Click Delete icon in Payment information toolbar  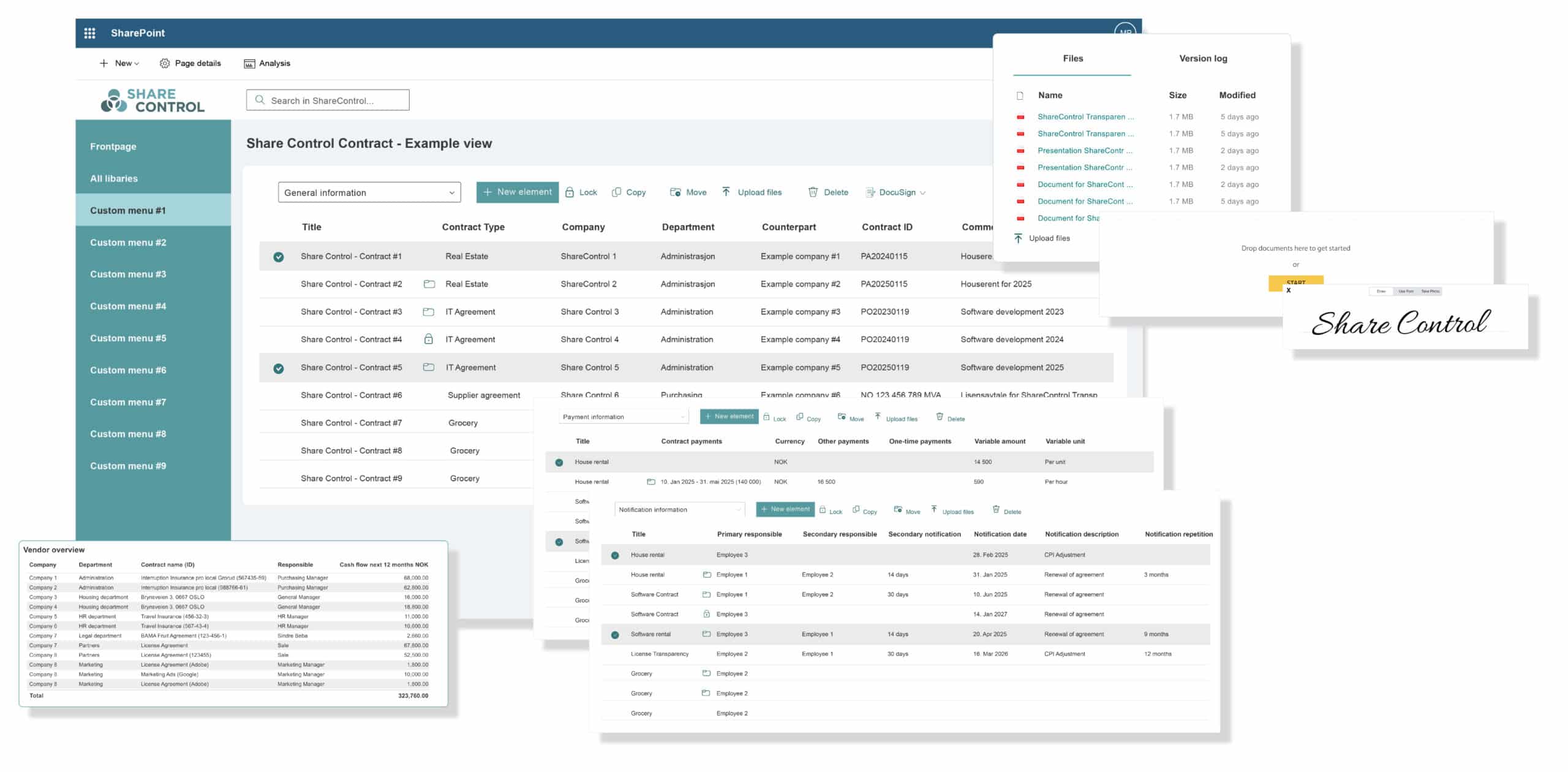[x=940, y=417]
